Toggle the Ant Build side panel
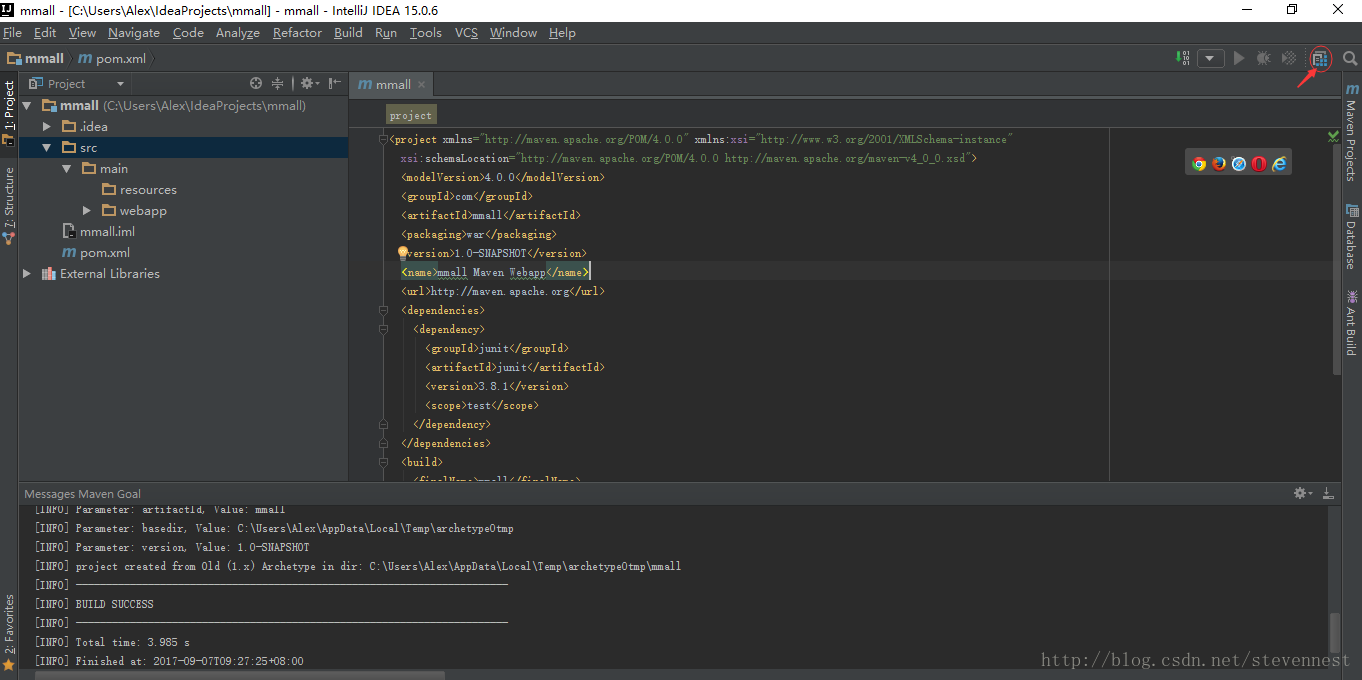The width and height of the screenshot is (1362, 680). 1351,323
